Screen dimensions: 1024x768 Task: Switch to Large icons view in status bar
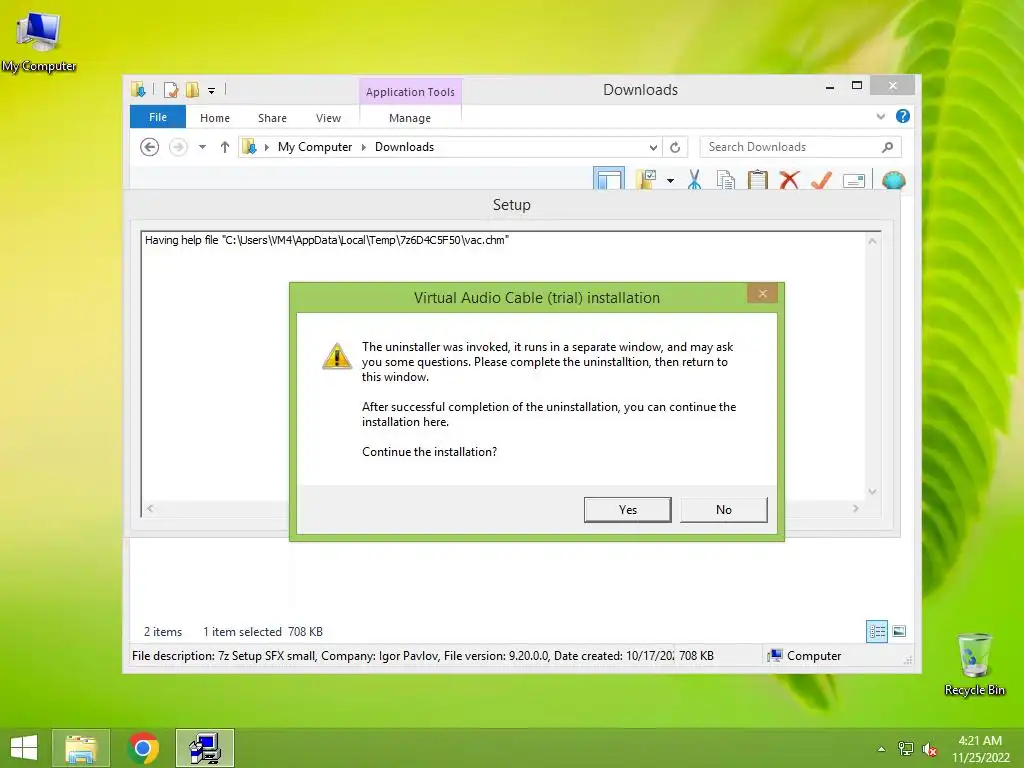click(899, 631)
